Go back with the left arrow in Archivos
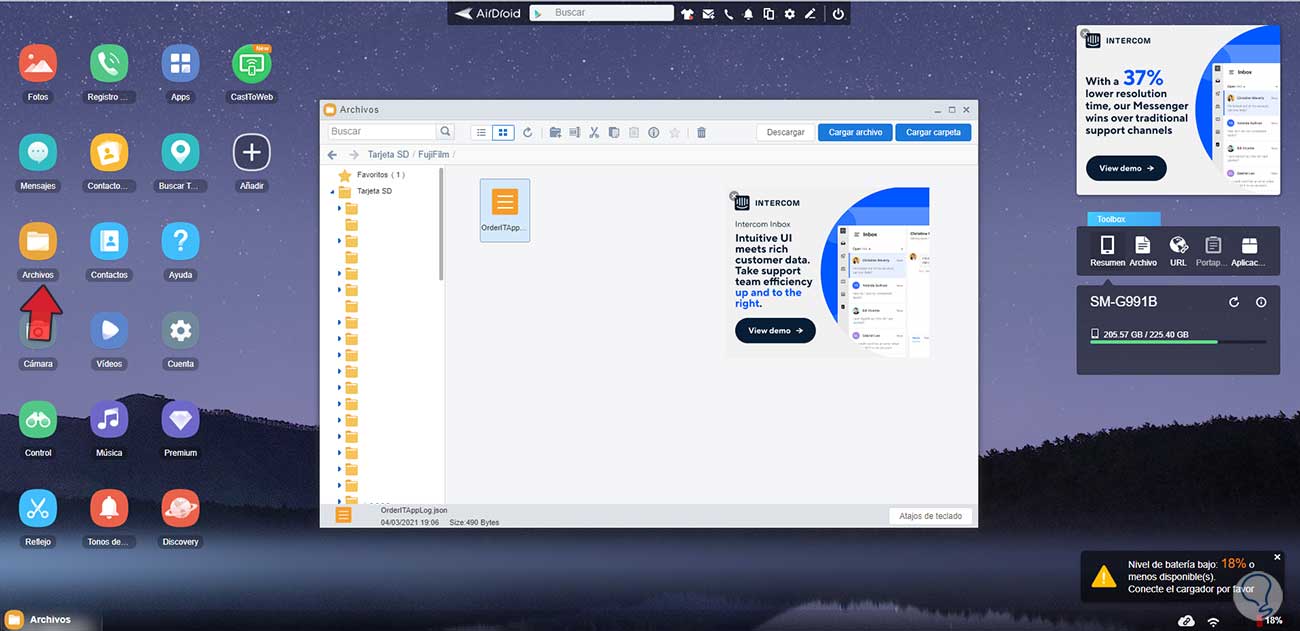 (x=333, y=155)
